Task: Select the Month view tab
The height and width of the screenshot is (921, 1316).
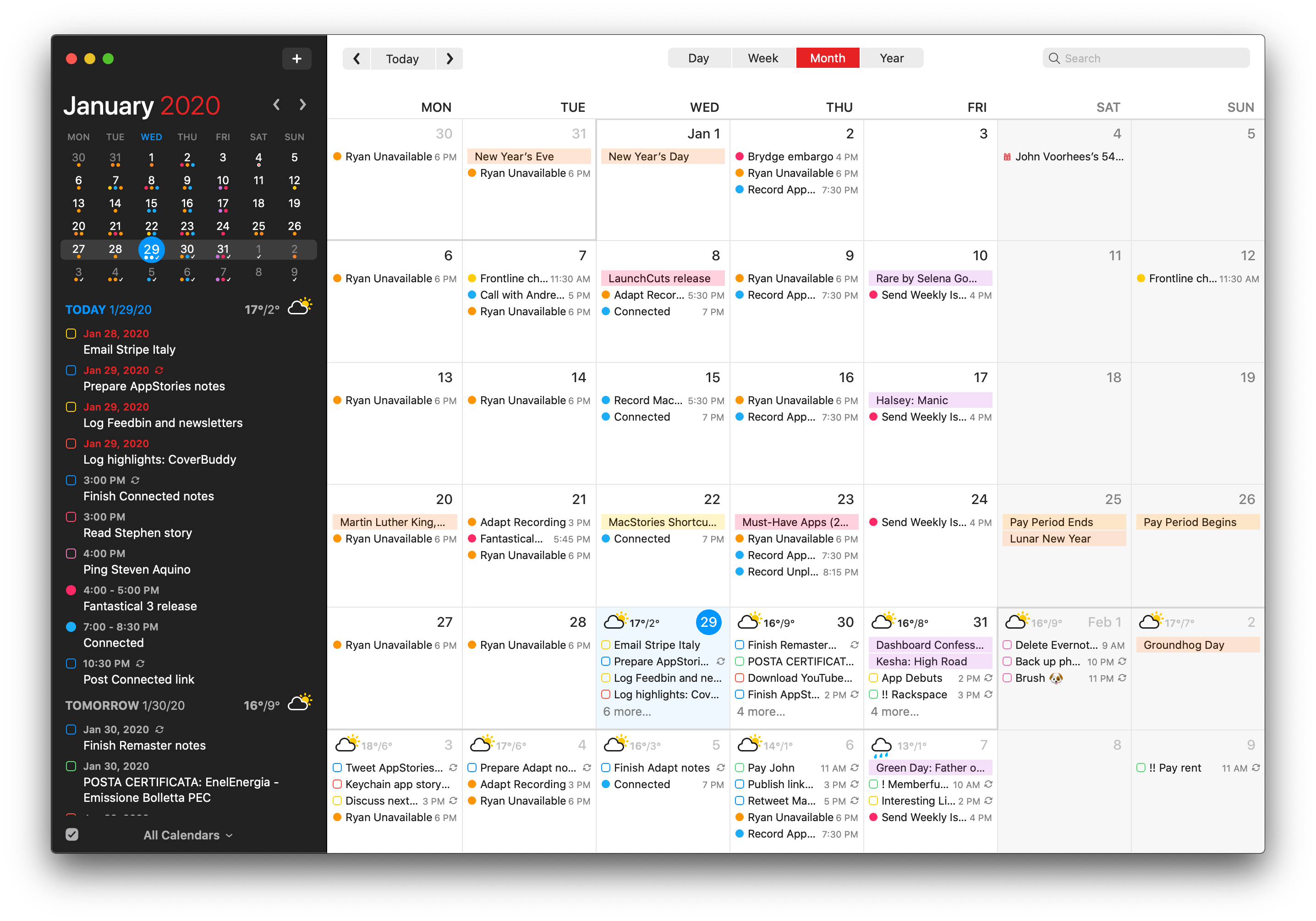Action: point(827,58)
